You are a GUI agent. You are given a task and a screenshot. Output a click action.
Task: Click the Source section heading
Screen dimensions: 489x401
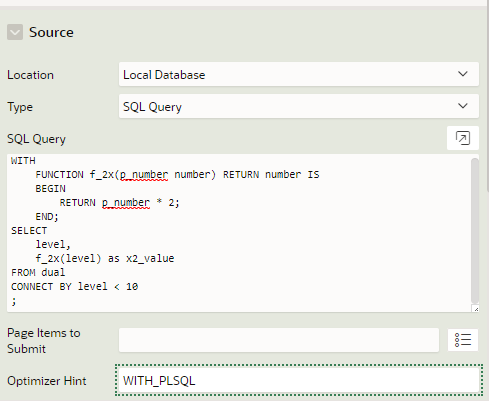point(51,32)
